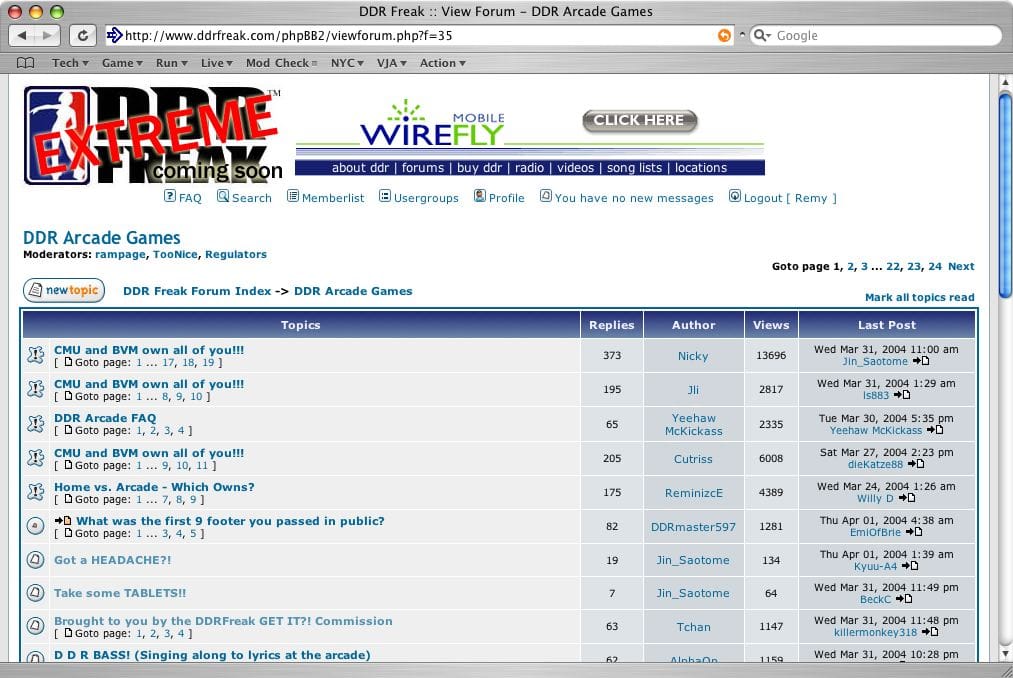Click the Usergroups icon
The width and height of the screenshot is (1013, 678).
(x=385, y=197)
